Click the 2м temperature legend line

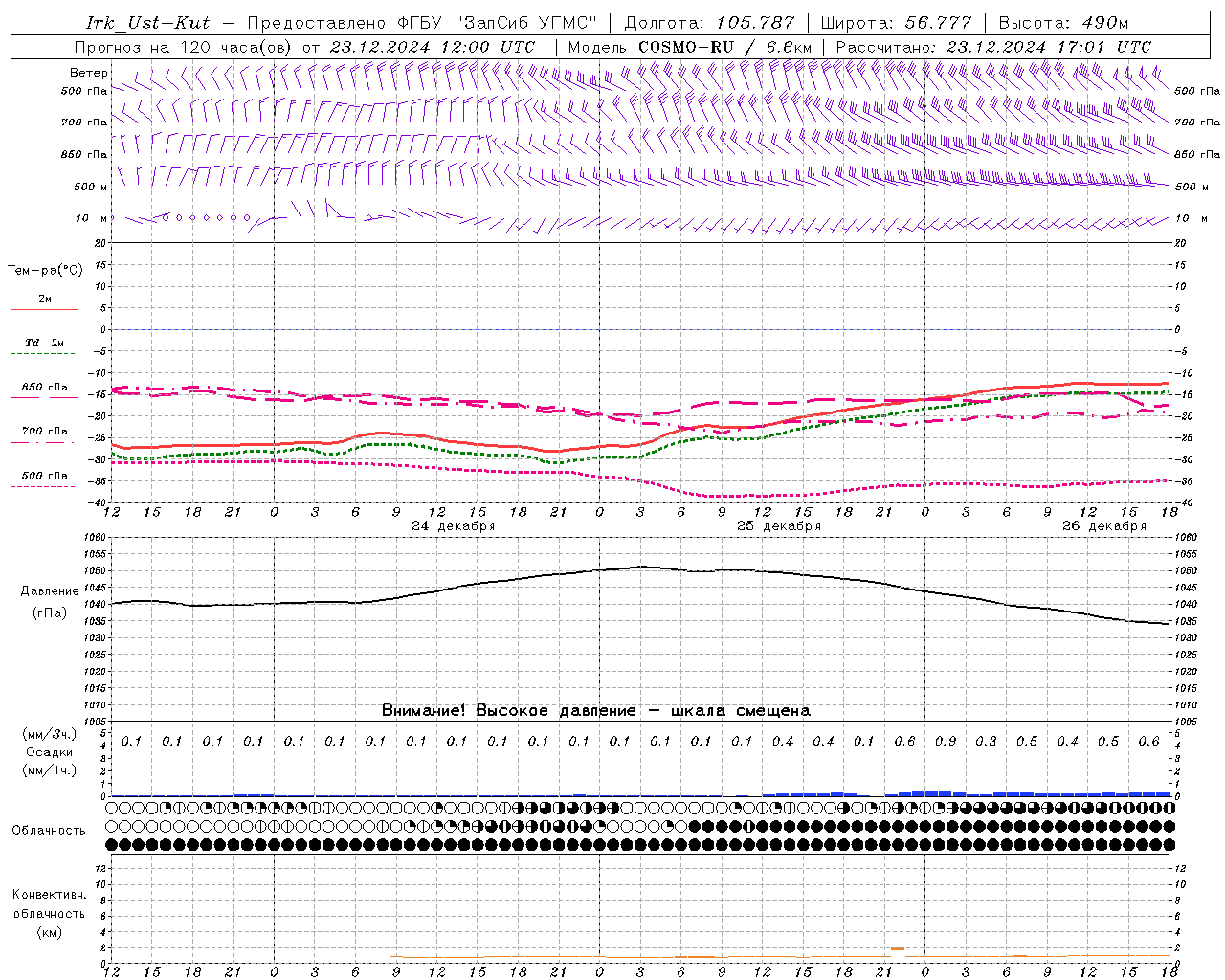click(x=44, y=309)
